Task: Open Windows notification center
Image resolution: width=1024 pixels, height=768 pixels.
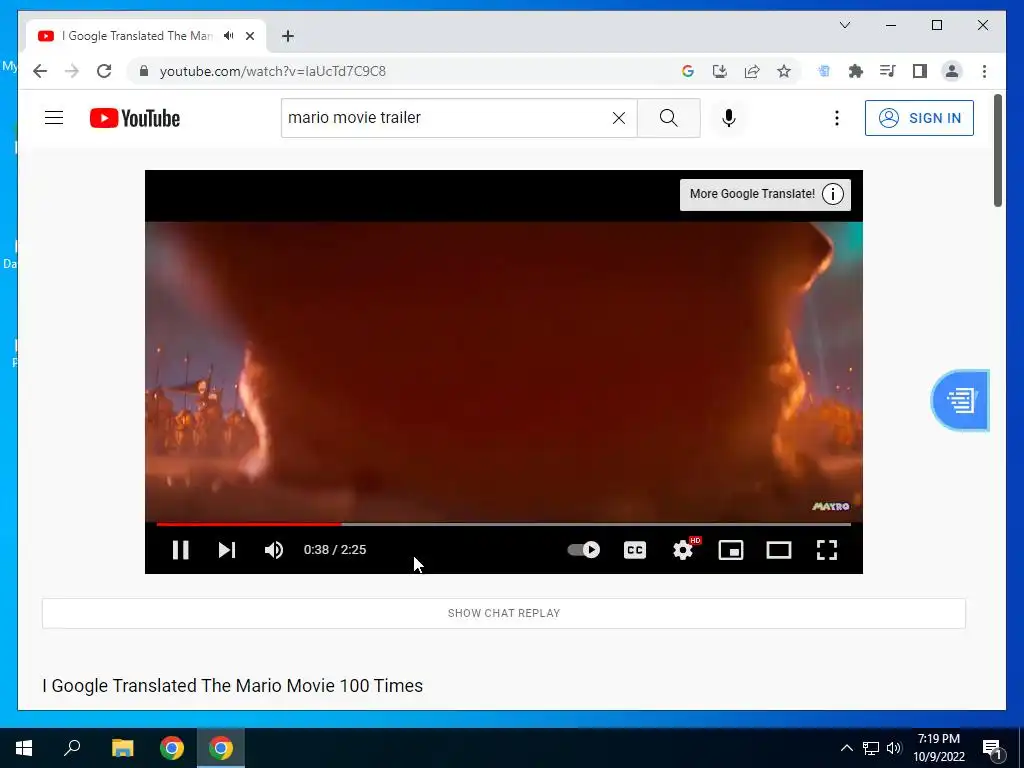Action: 992,748
